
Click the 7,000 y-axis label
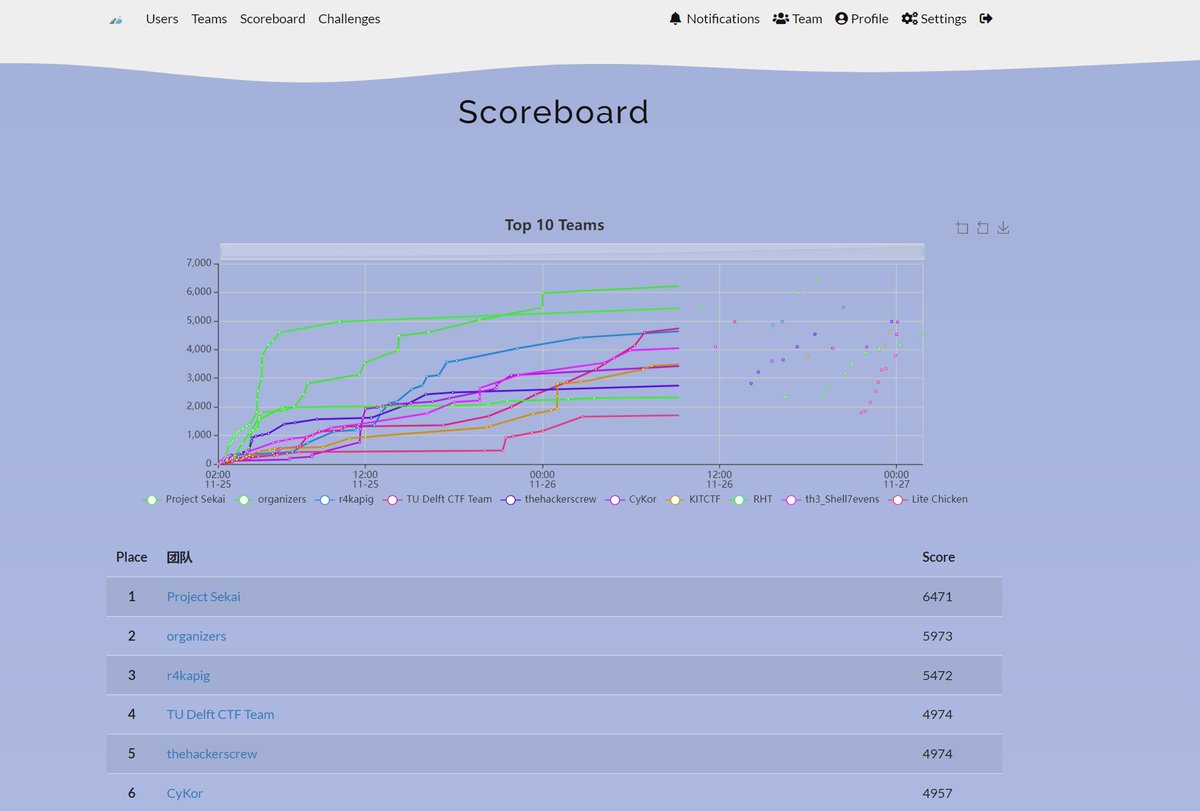tap(199, 263)
